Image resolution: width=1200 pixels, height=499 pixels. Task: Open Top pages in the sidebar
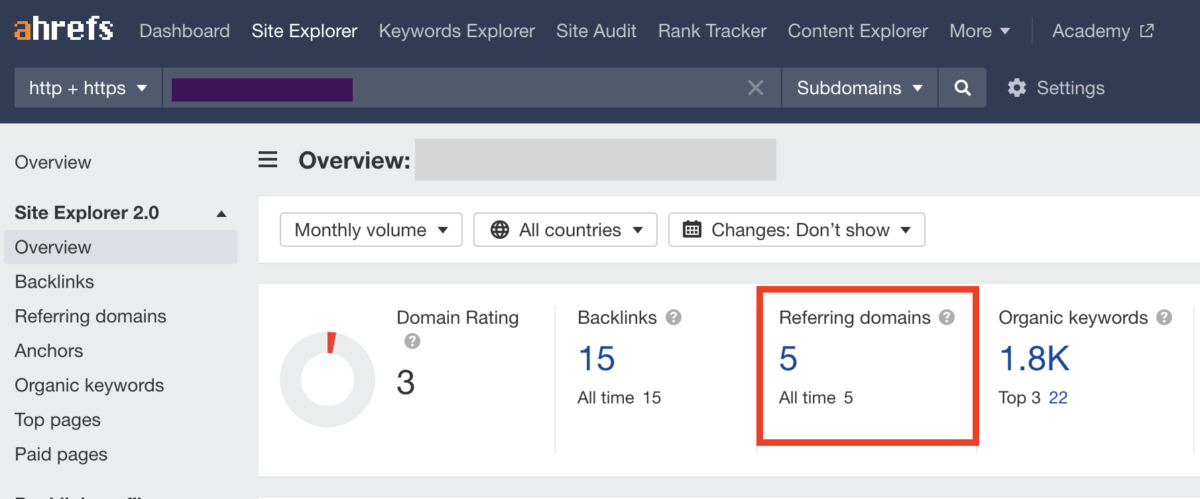58,420
